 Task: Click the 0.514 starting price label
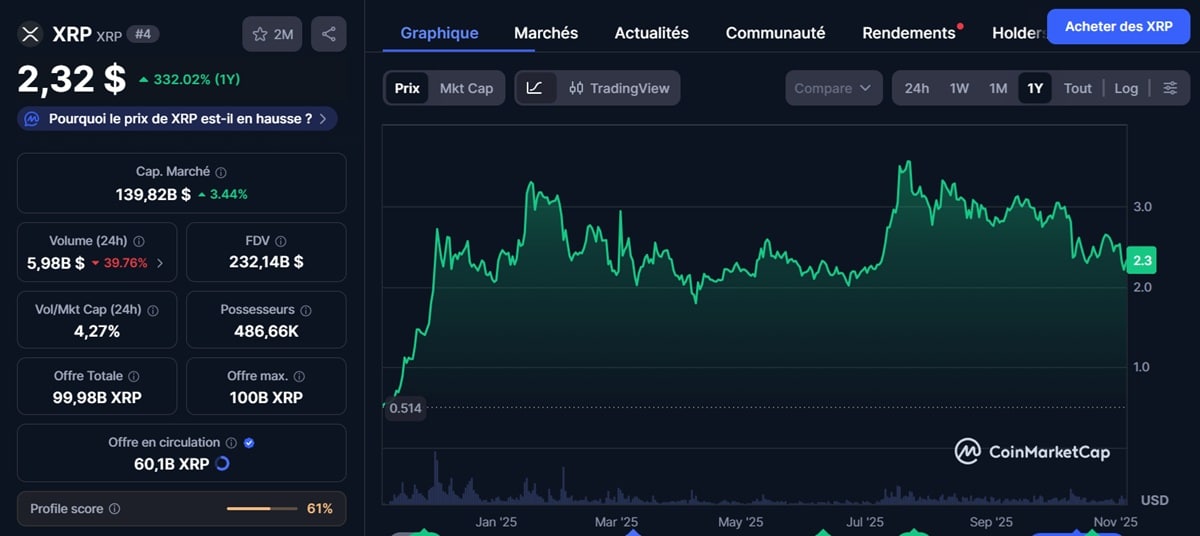[405, 408]
